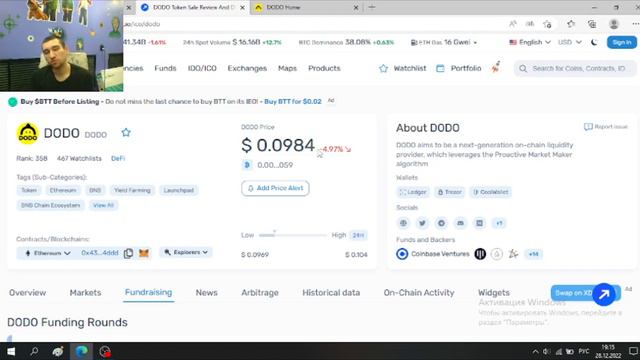Open the Maps menu

[x=287, y=68]
